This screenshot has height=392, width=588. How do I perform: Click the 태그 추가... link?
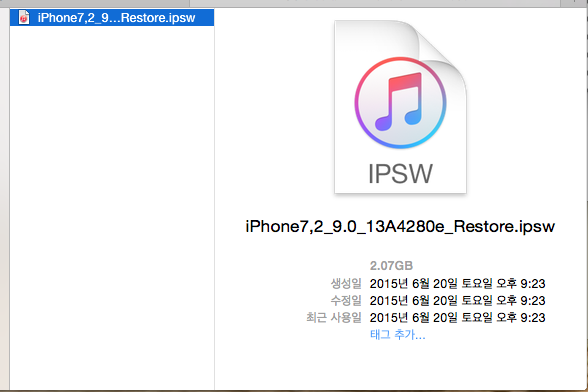398,334
